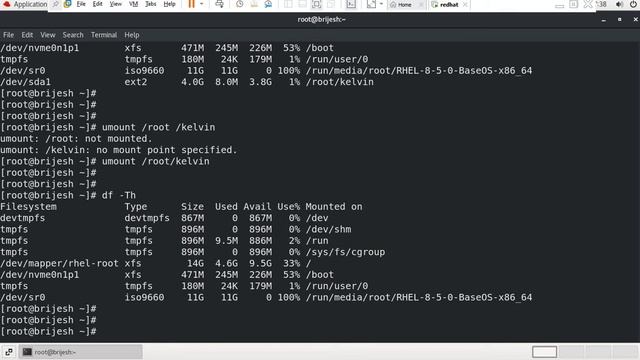The image size is (640, 360).
Task: Click 'umount: /root: not mounted.' message
Action: (76, 138)
